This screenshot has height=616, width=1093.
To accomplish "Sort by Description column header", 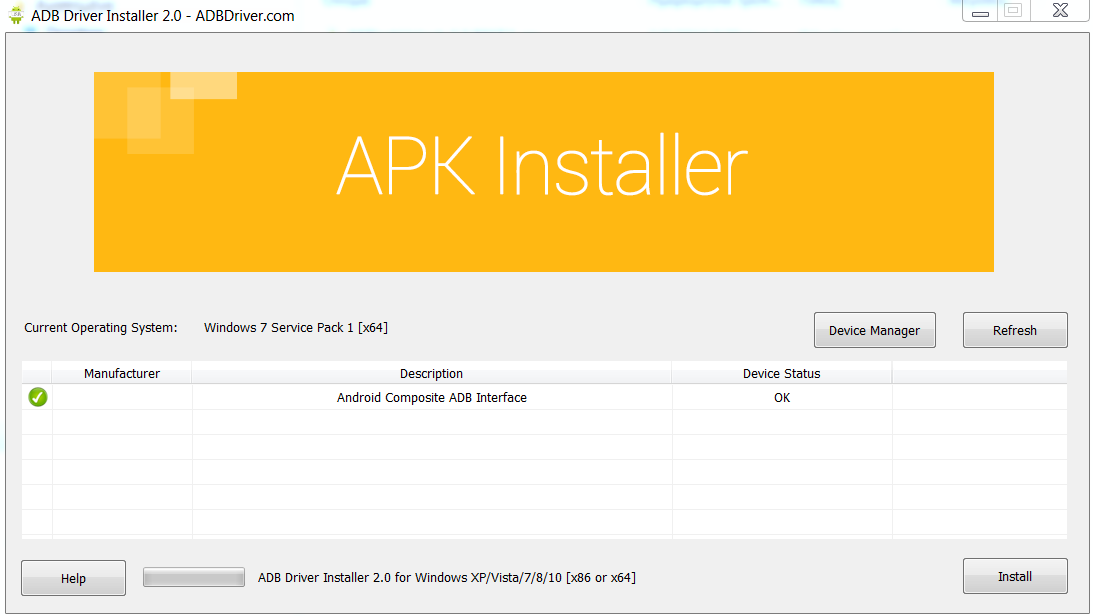I will [431, 374].
